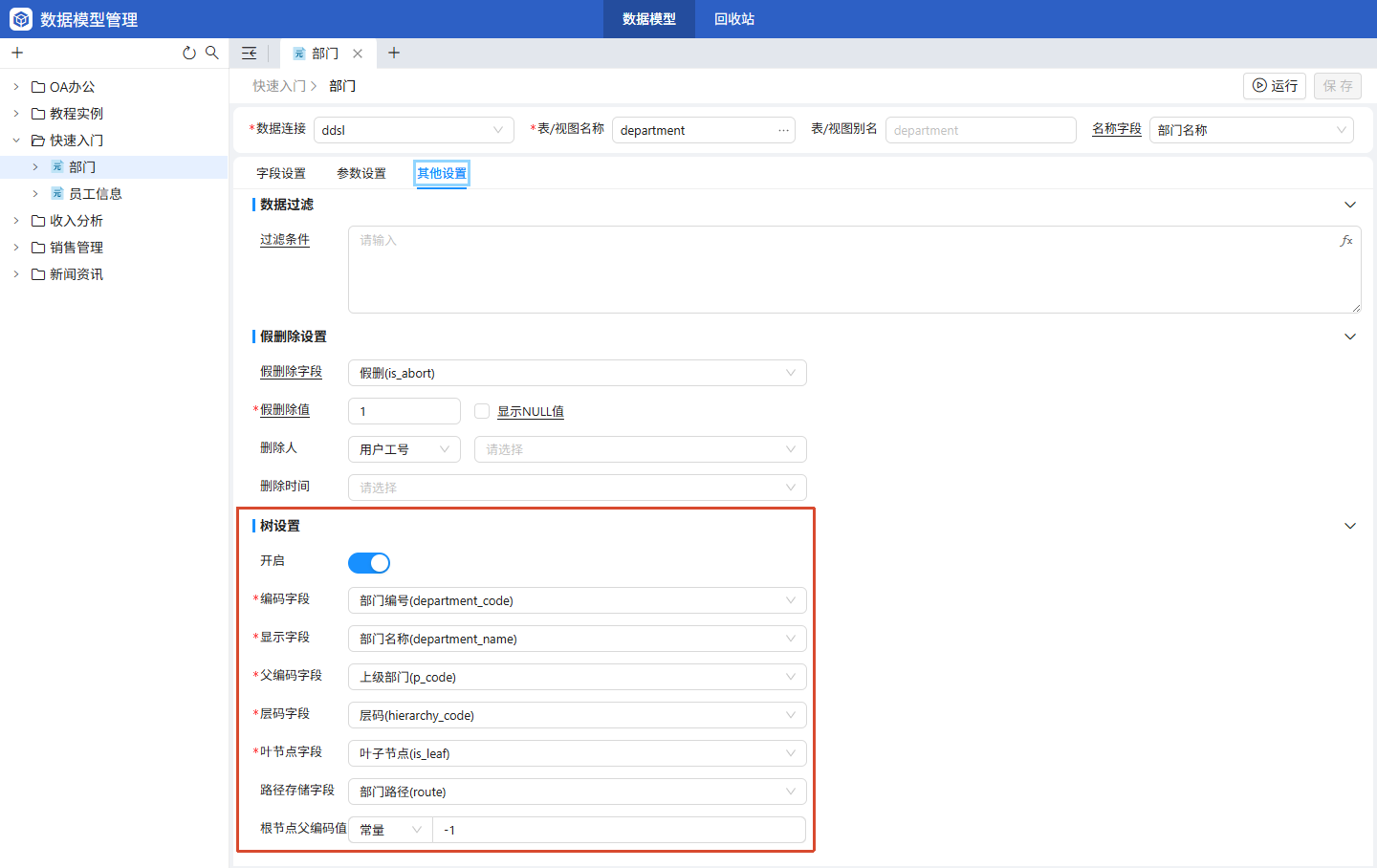Click the 员工信息 model icon

coord(57,194)
